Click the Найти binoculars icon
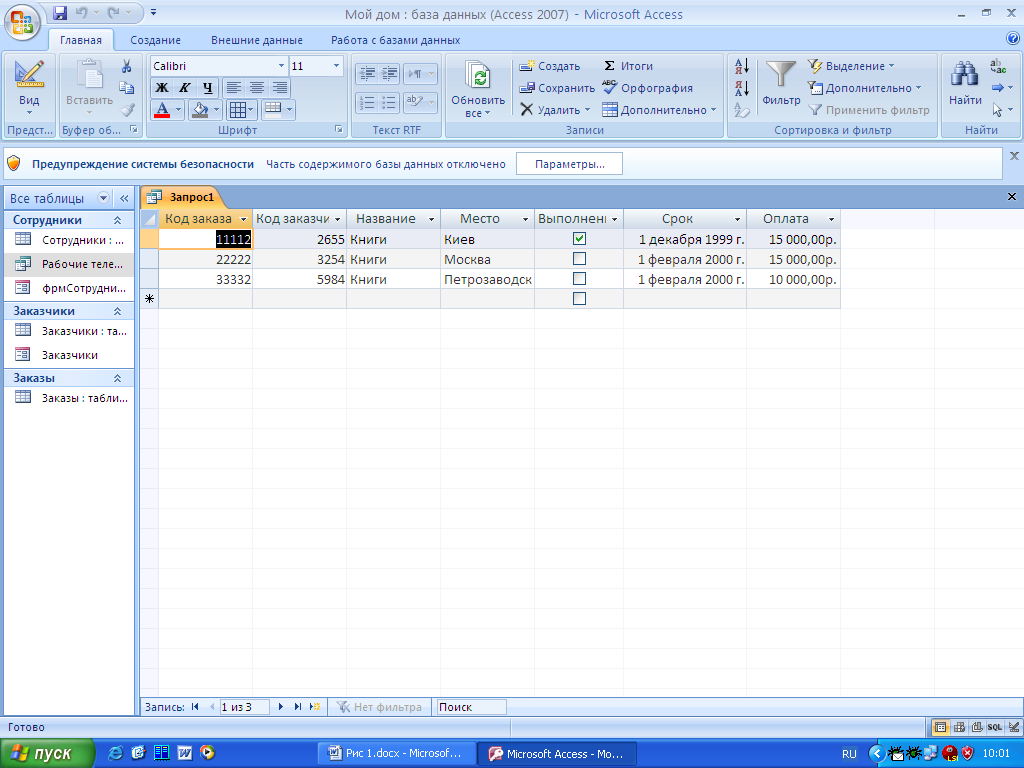This screenshot has width=1024, height=768. point(965,74)
